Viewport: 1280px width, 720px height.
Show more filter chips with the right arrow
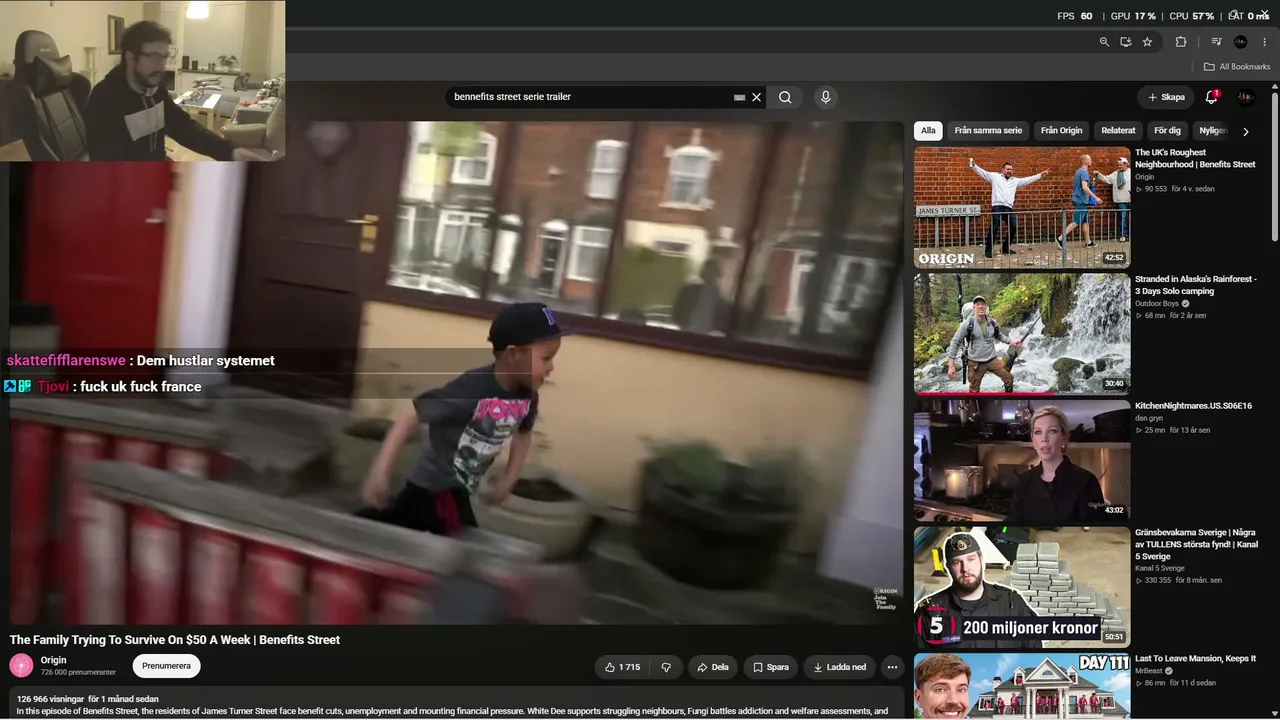[x=1246, y=131]
